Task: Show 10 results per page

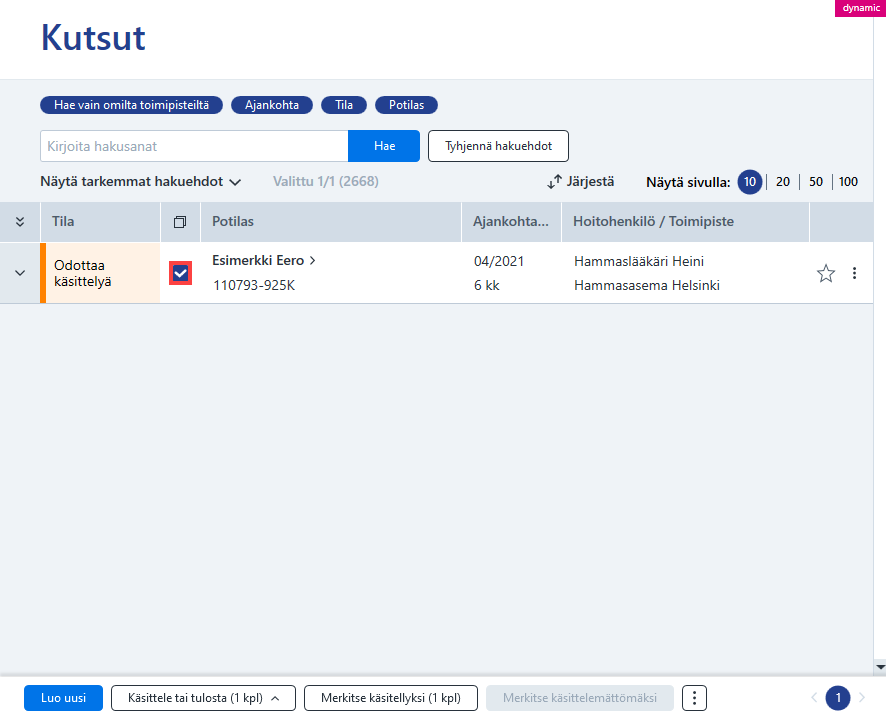Action: [750, 182]
